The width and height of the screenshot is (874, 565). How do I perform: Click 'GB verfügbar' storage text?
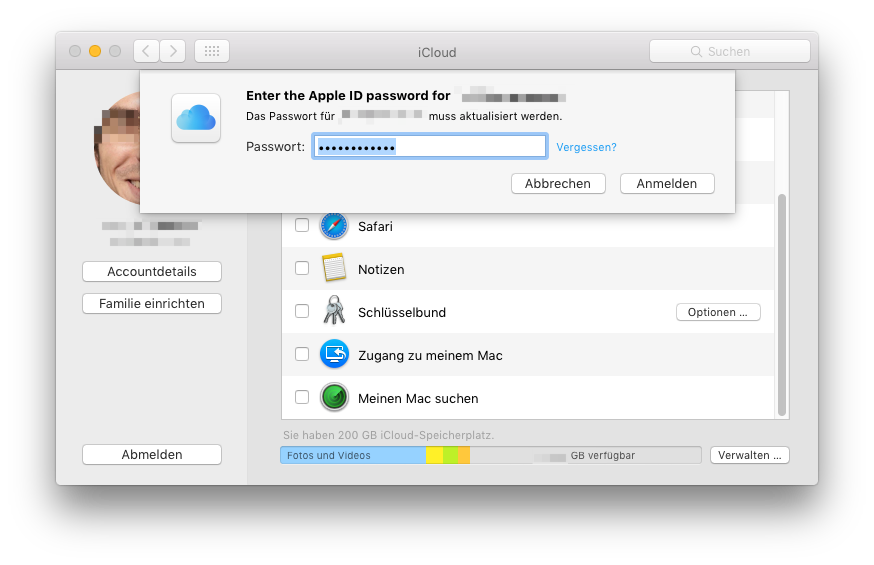pos(603,455)
